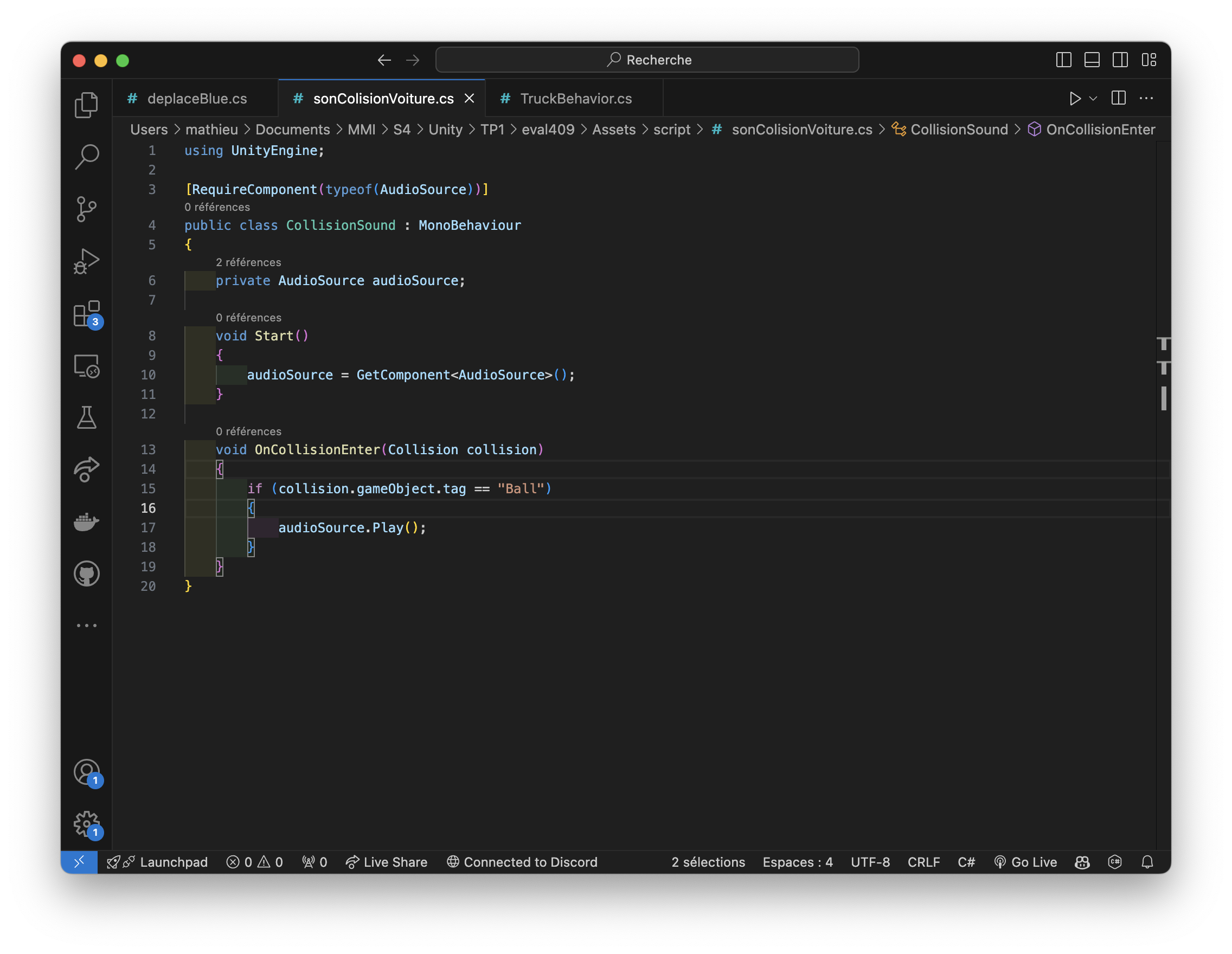The height and width of the screenshot is (954, 1232).
Task: Open the GitHub view
Action: coord(86,573)
